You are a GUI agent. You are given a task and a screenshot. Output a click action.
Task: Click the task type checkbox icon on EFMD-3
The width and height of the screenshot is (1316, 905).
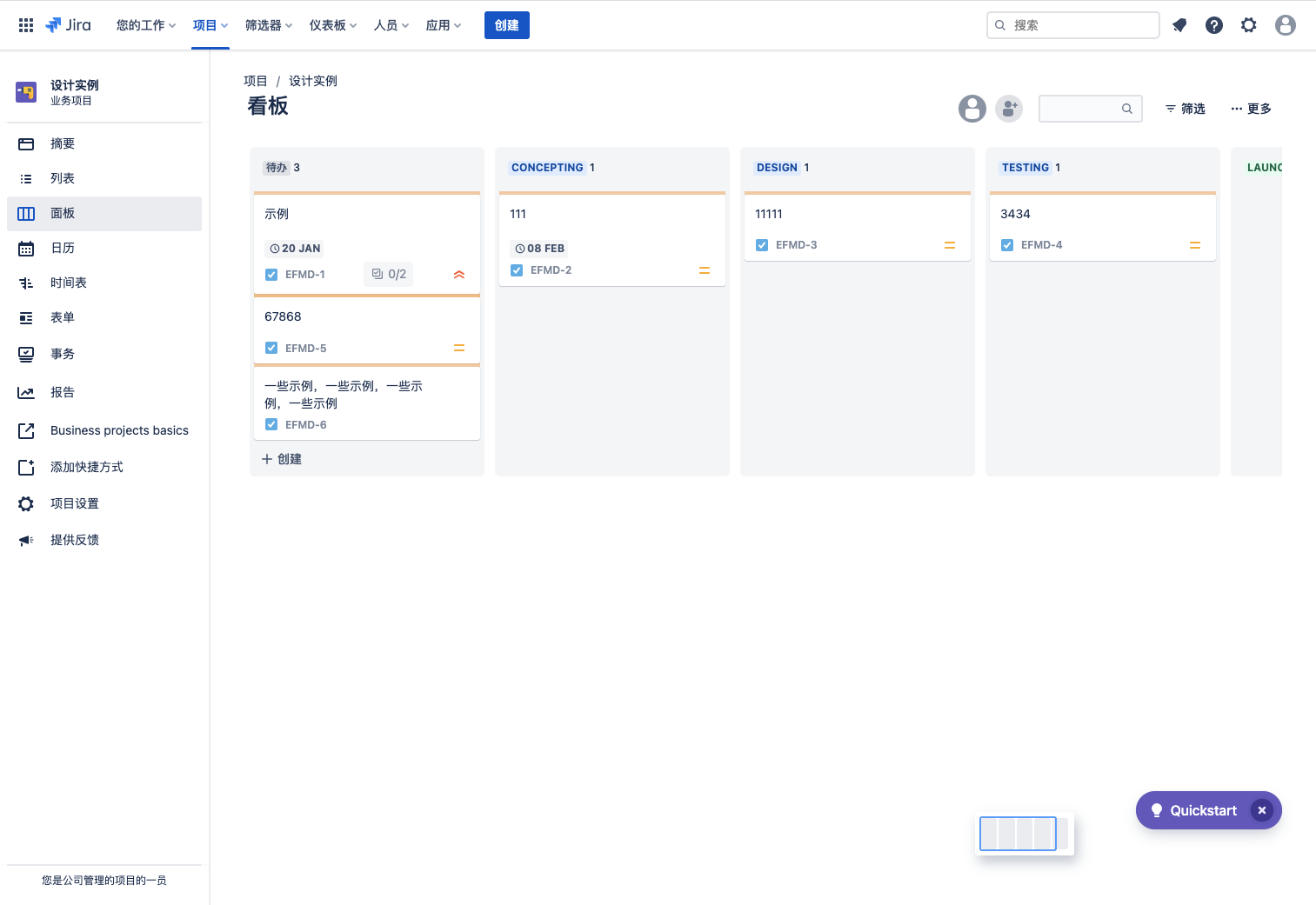point(762,245)
